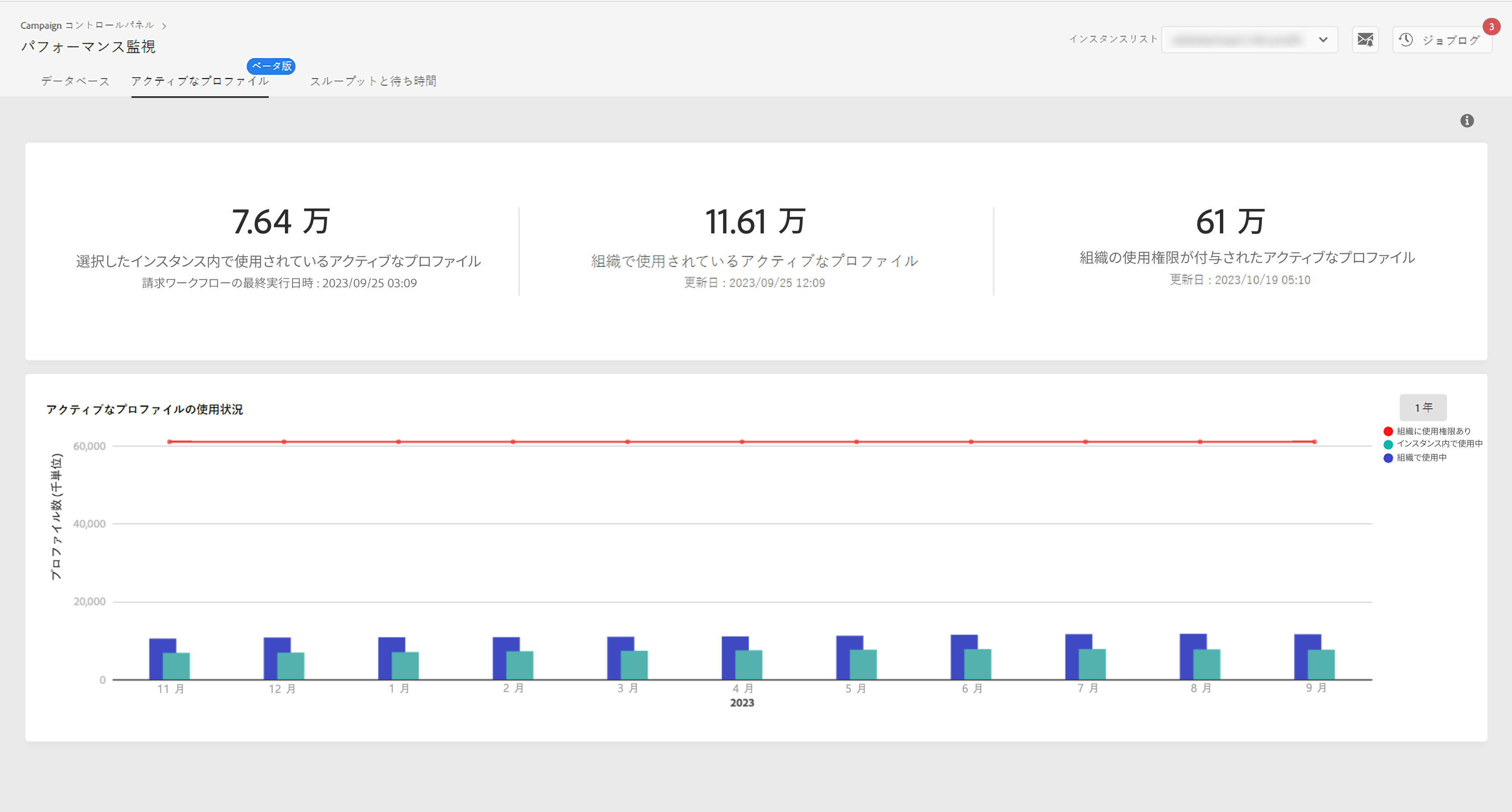1512x812 pixels.
Task: Click the job log clock icon
Action: [x=1406, y=40]
